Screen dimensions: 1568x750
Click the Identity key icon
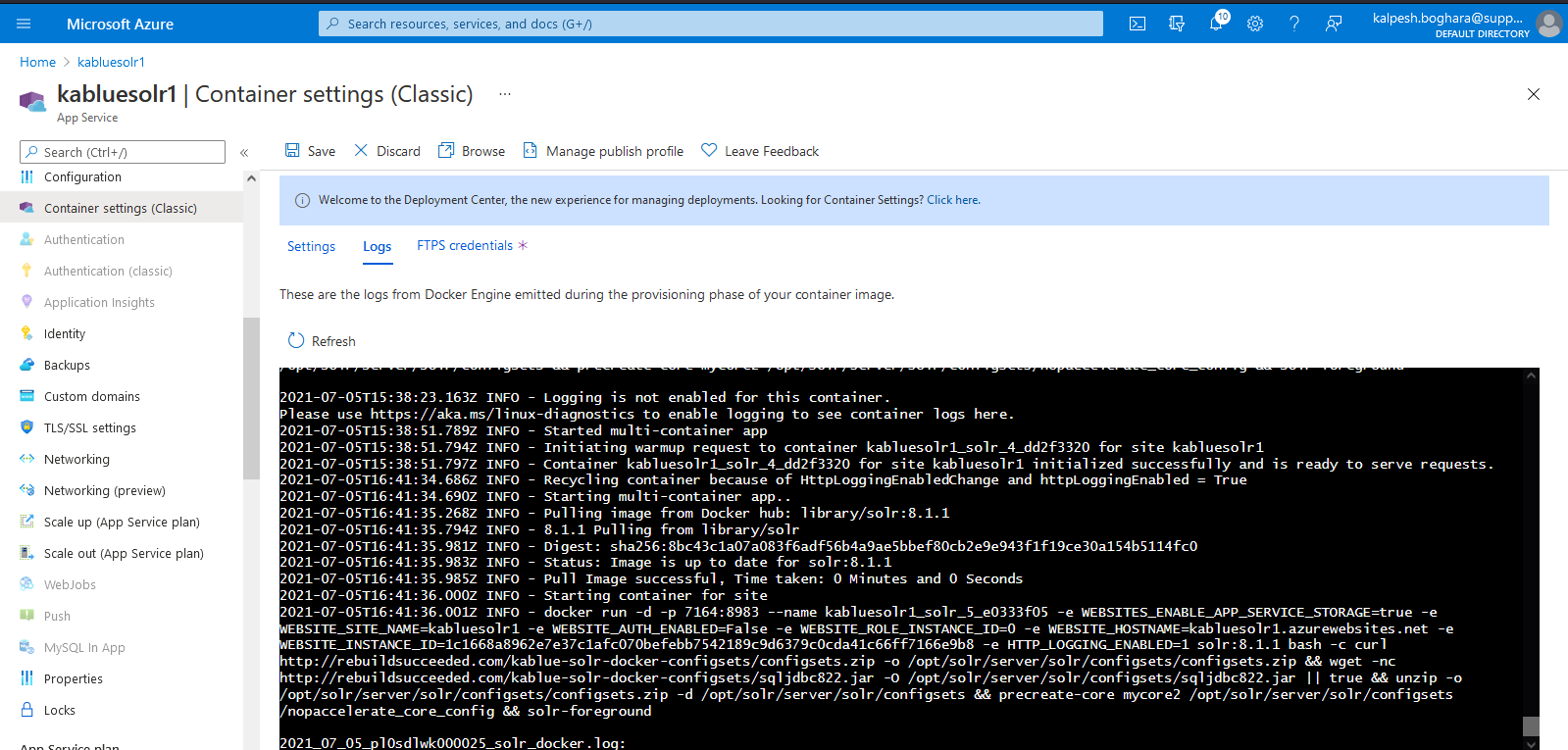pyautogui.click(x=27, y=333)
